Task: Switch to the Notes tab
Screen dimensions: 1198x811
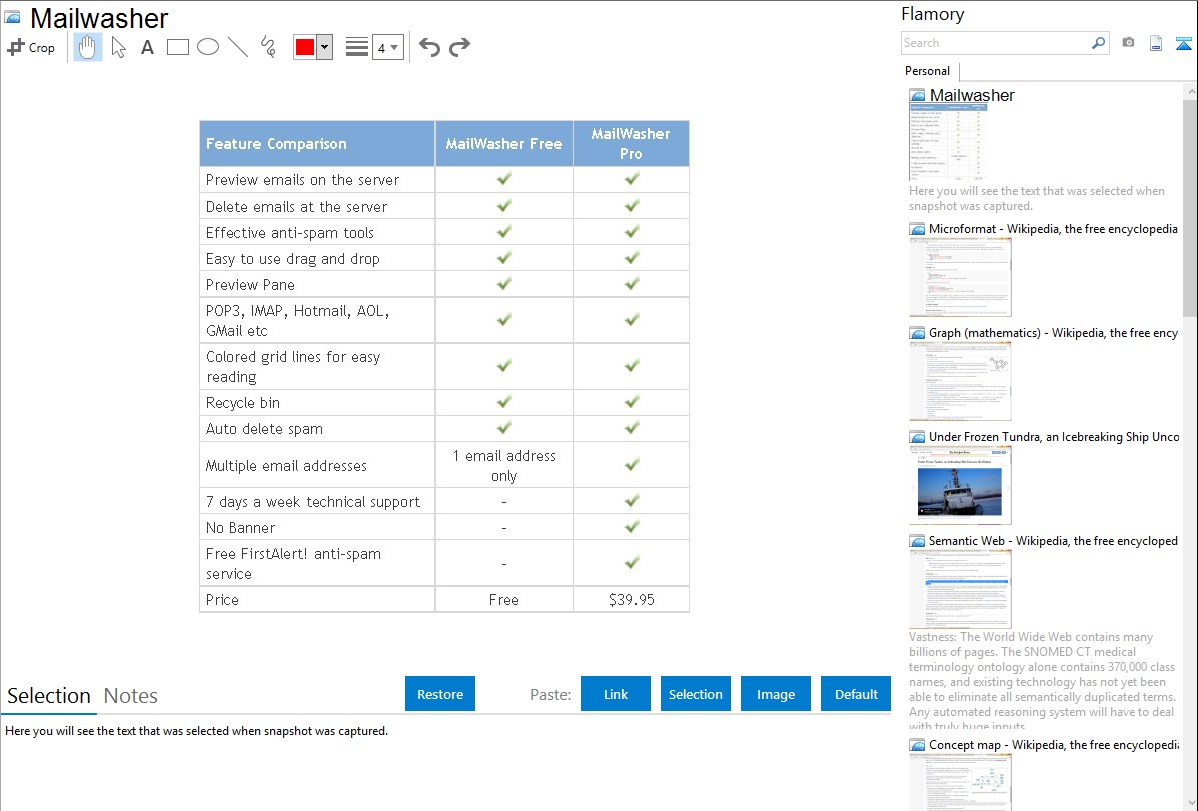Action: (x=131, y=696)
